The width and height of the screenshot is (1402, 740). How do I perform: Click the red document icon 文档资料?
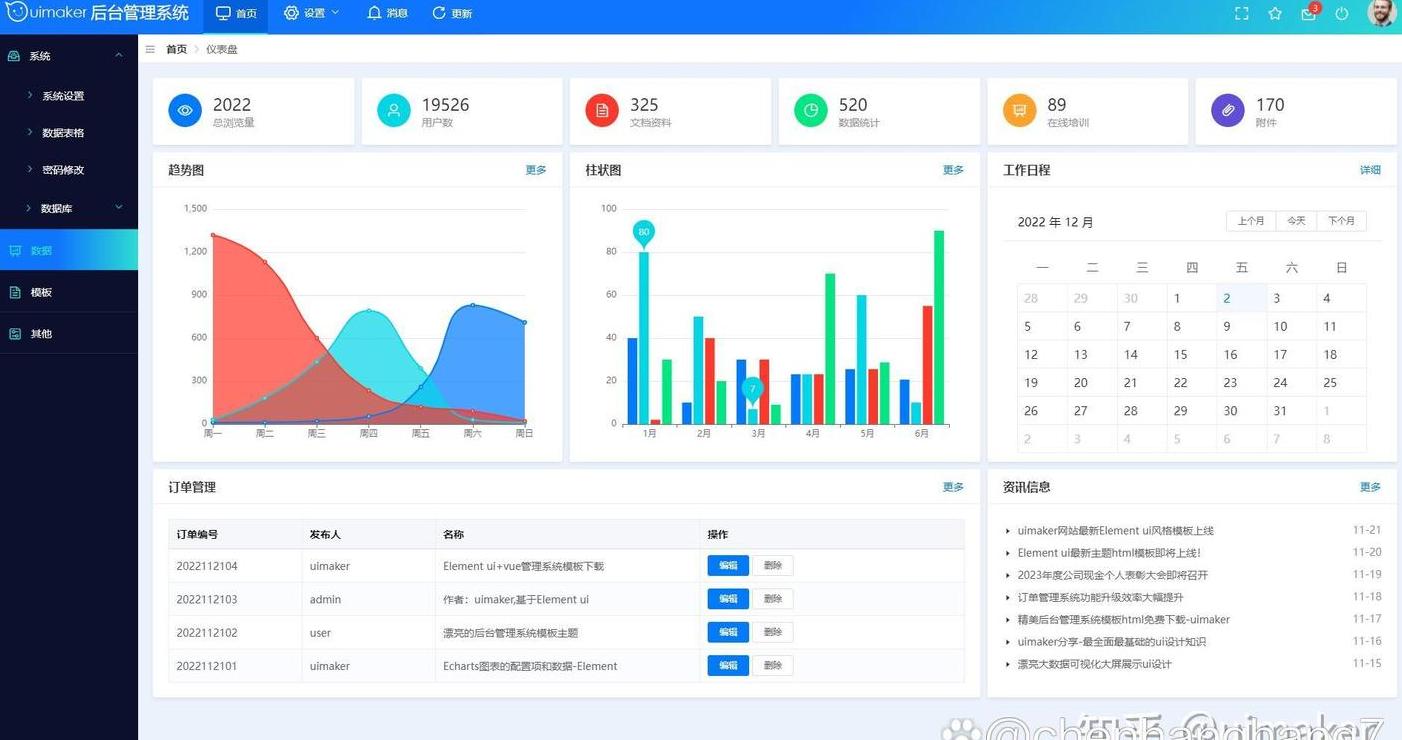point(602,110)
